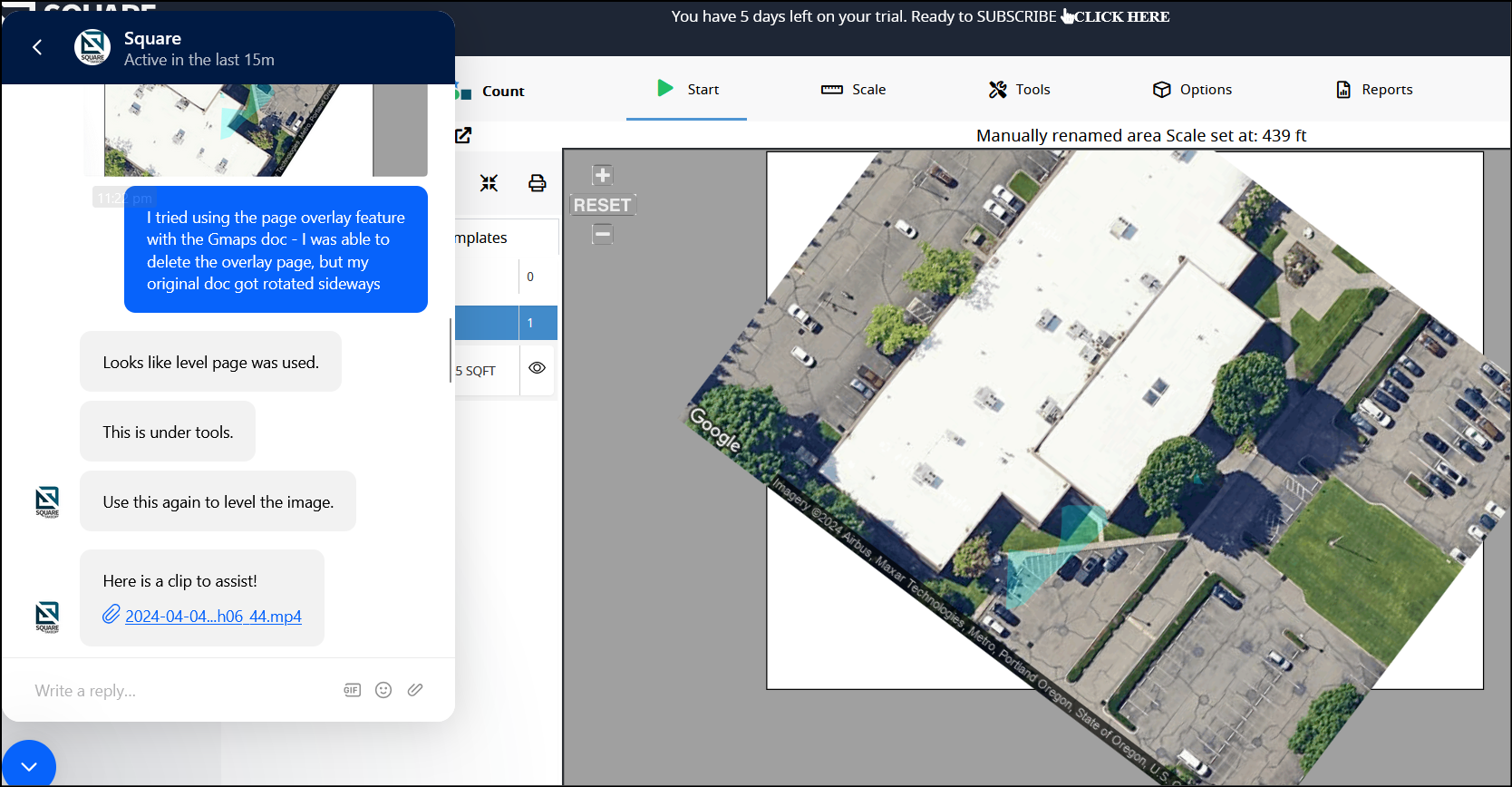Select the Count tool
The width and height of the screenshot is (1512, 787).
click(x=490, y=91)
